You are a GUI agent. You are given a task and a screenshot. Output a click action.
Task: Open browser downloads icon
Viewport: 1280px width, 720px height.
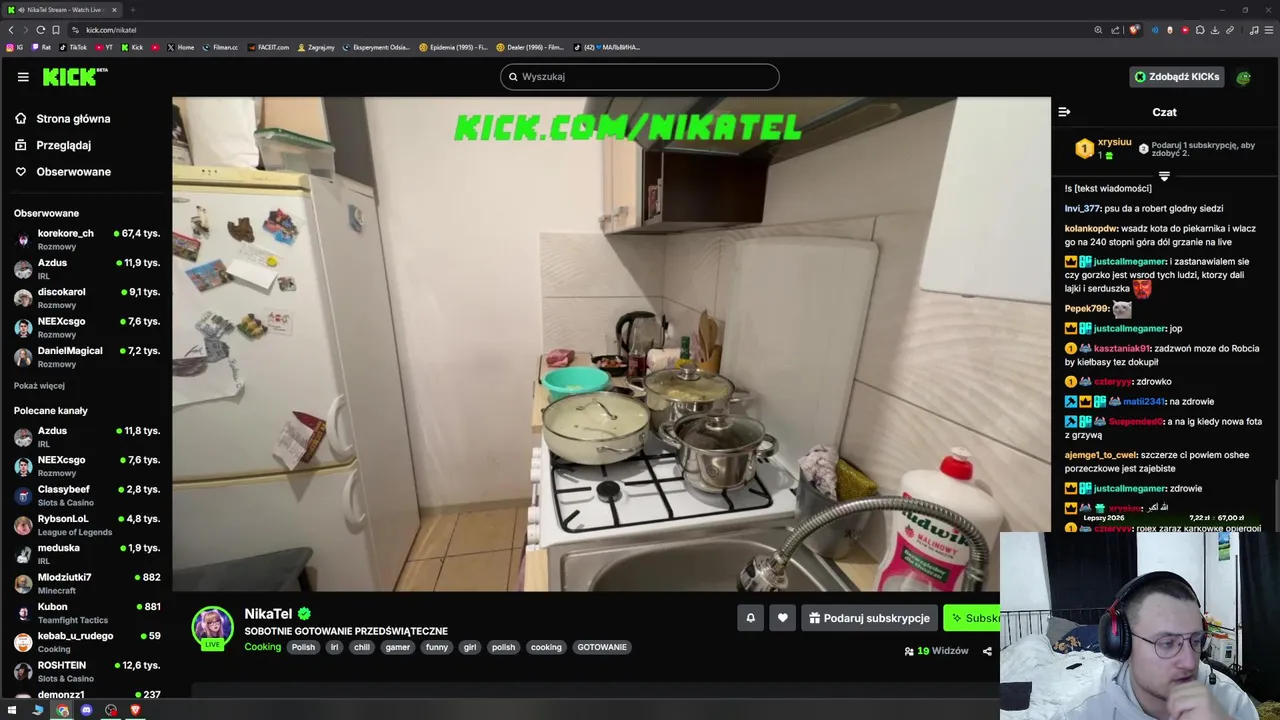click(1215, 30)
